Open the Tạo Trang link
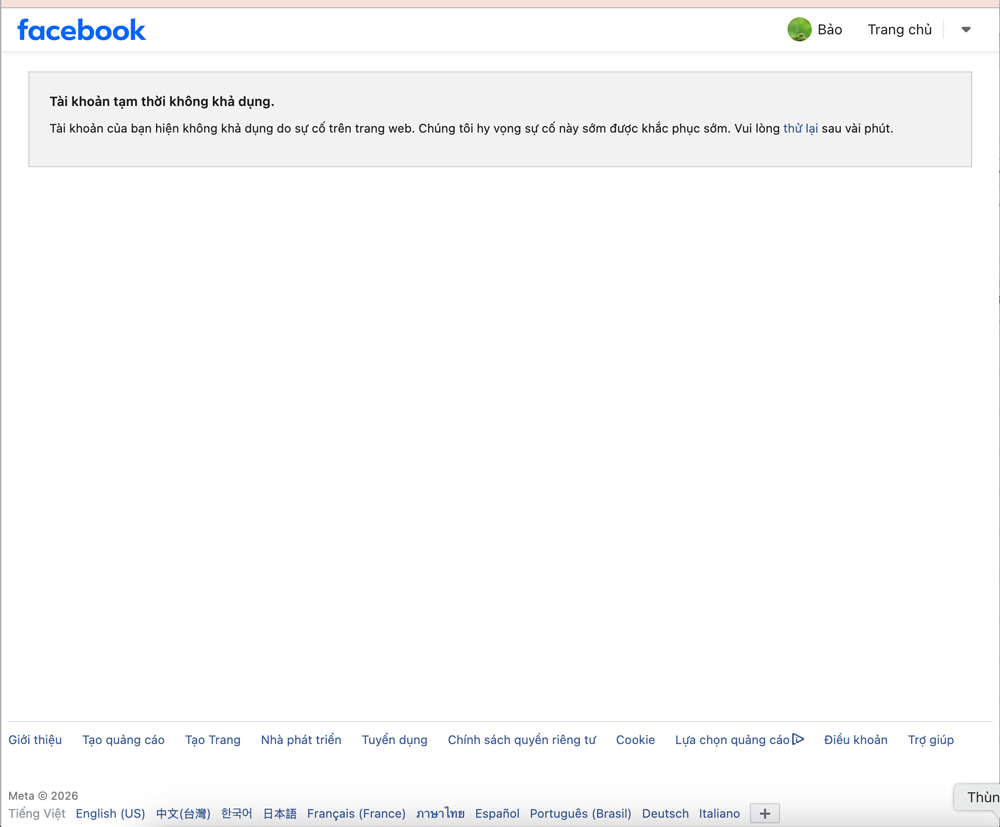 tap(212, 740)
